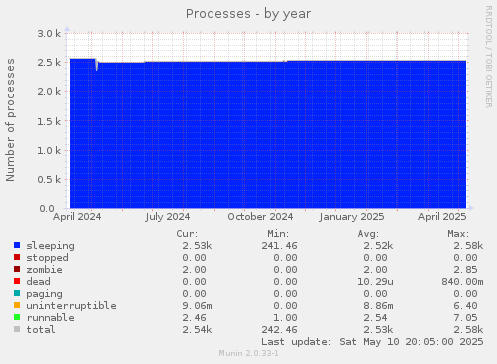Click the bright red dead legend swatch

click(x=17, y=281)
